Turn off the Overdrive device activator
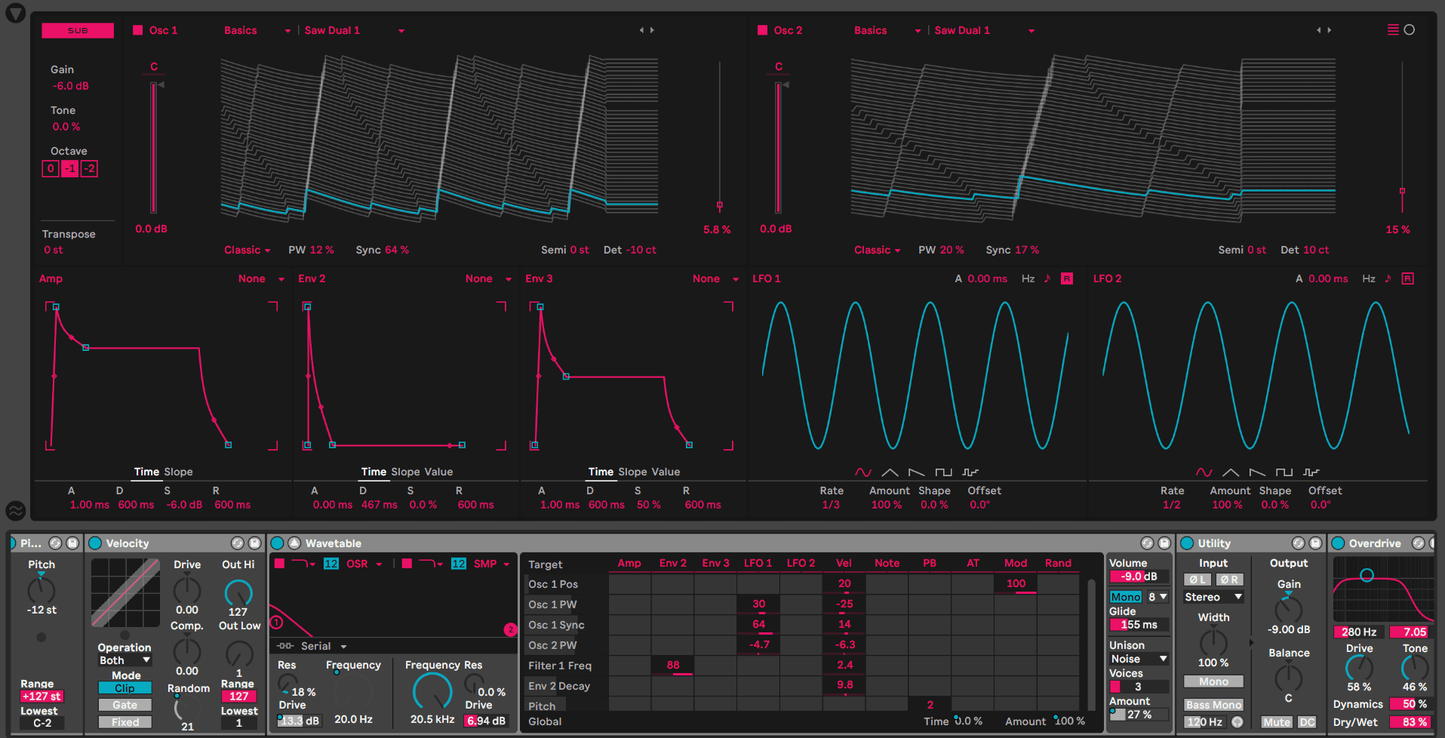Viewport: 1445px width, 738px height. [1338, 543]
